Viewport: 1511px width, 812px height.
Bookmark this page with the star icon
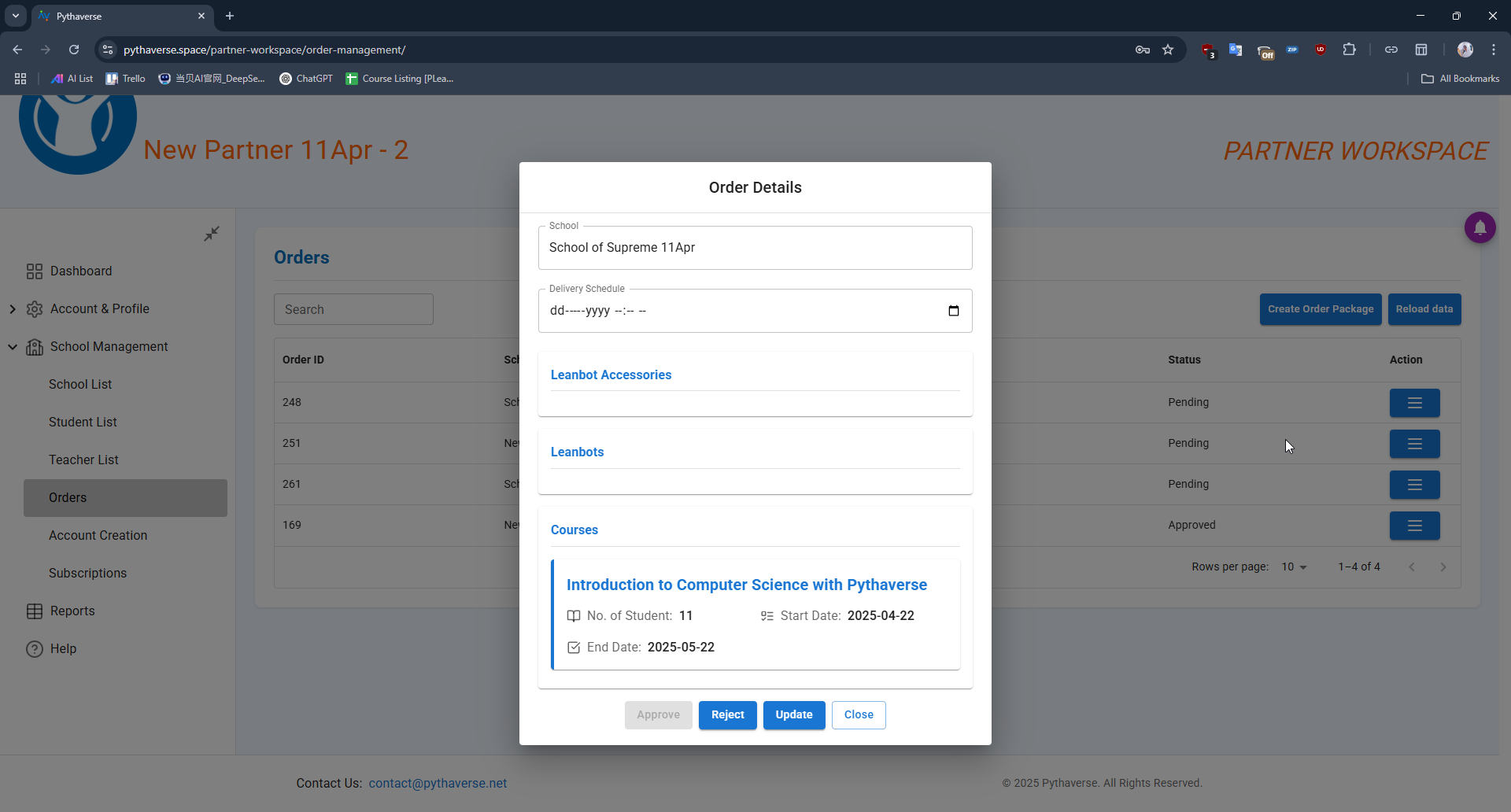[1168, 50]
